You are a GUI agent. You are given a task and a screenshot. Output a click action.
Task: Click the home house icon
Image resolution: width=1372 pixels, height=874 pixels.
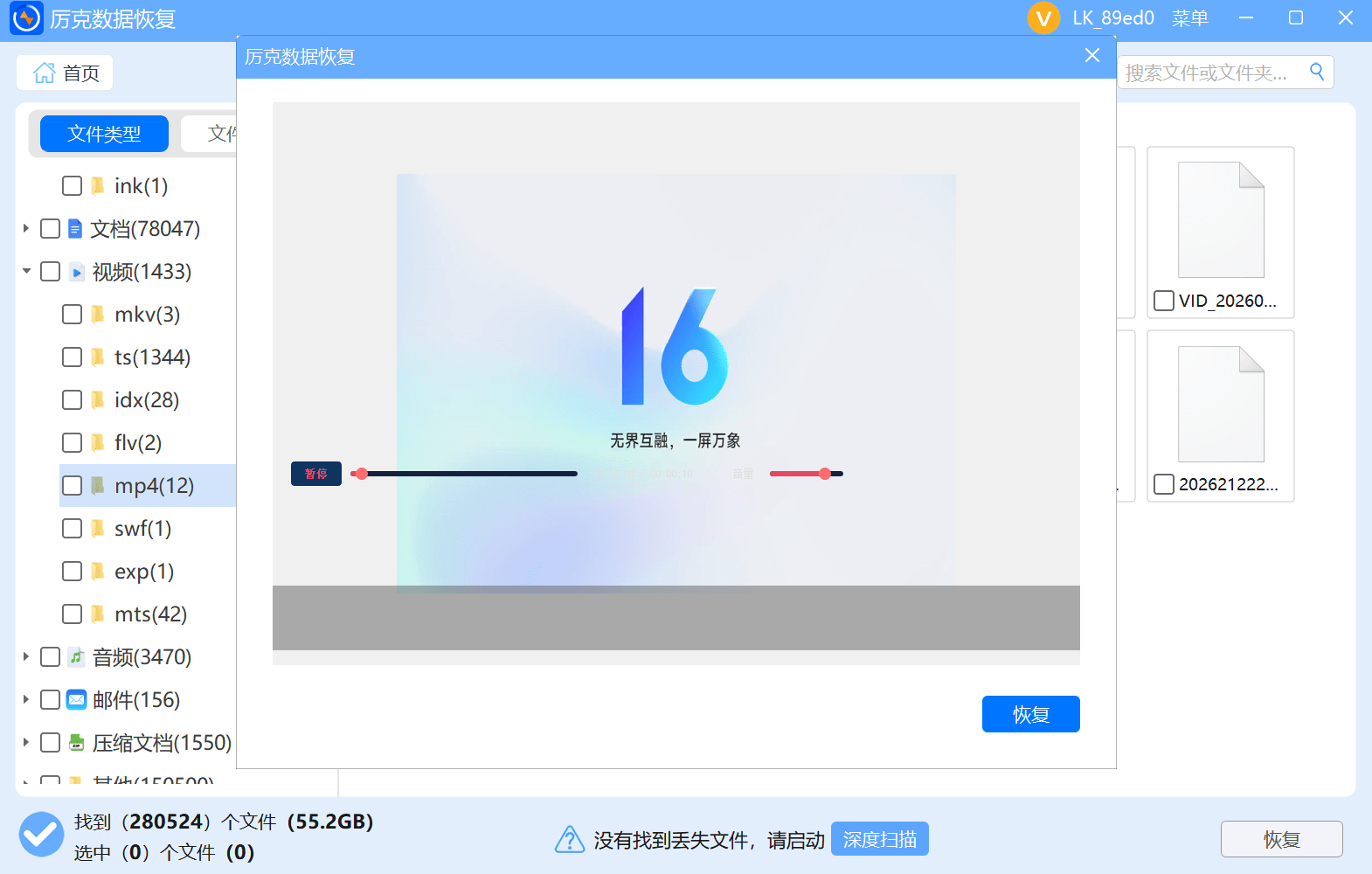point(45,73)
